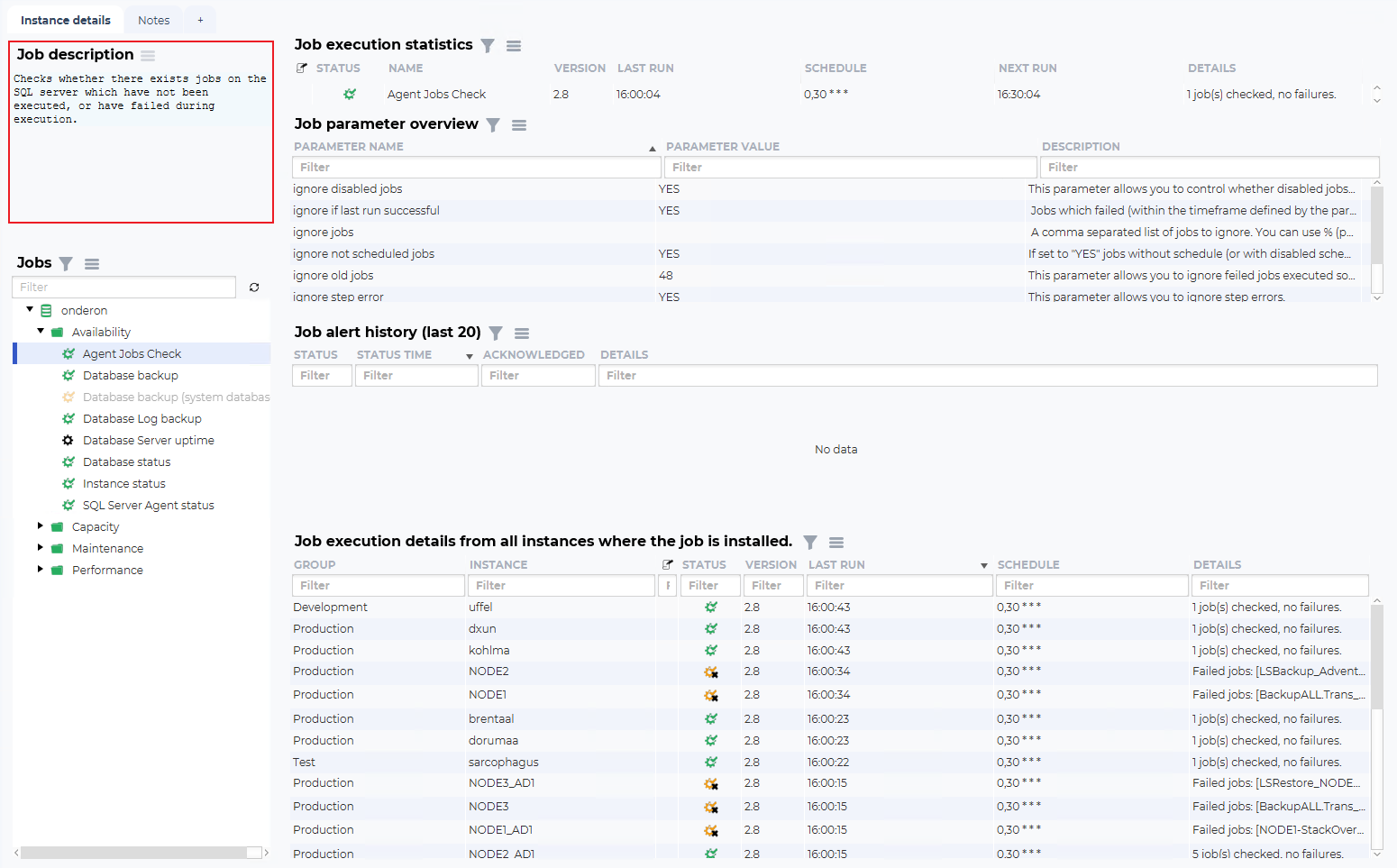Viewport: 1397px width, 868px height.
Task: Open menu icon for Job execution details
Action: point(836,543)
